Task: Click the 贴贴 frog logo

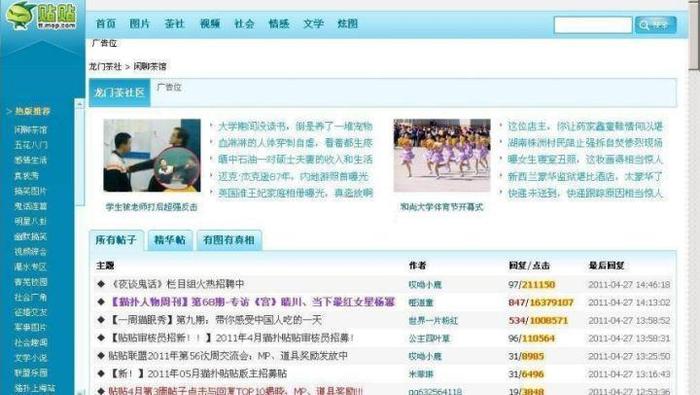Action: click(41, 16)
